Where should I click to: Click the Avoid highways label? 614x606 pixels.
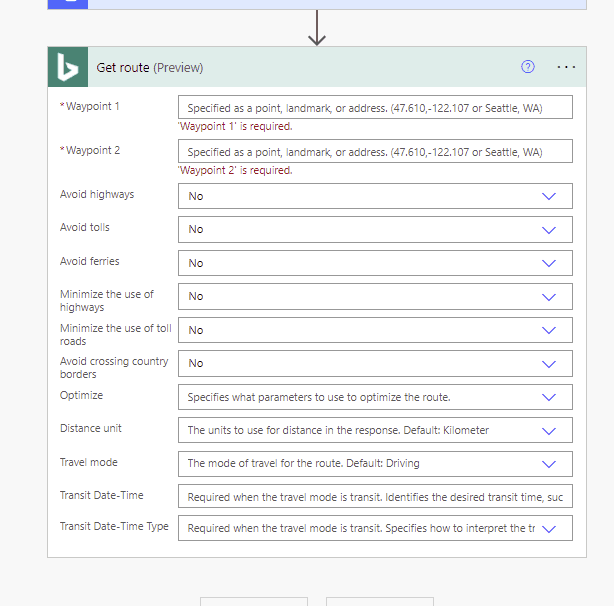(x=97, y=195)
